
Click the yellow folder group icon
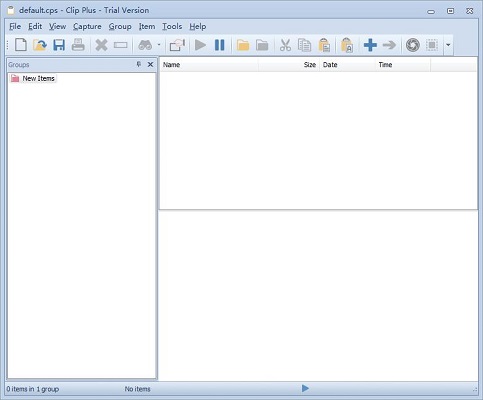click(x=243, y=45)
